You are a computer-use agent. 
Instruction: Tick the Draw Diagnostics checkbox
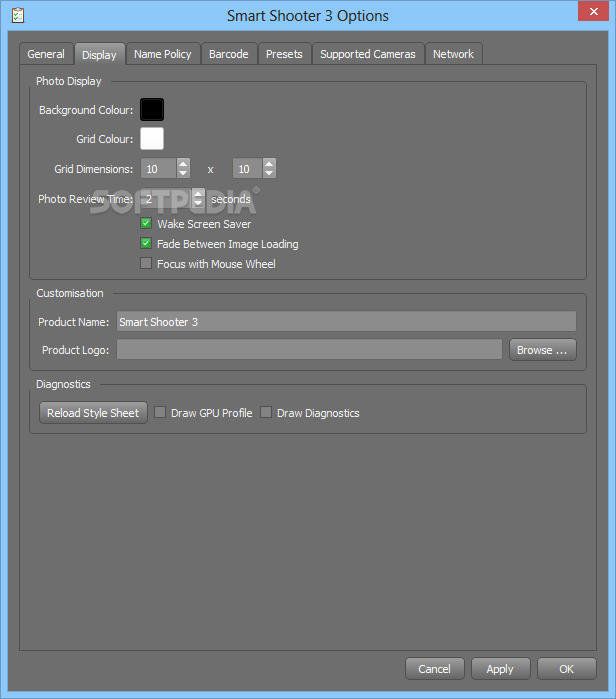(x=266, y=412)
